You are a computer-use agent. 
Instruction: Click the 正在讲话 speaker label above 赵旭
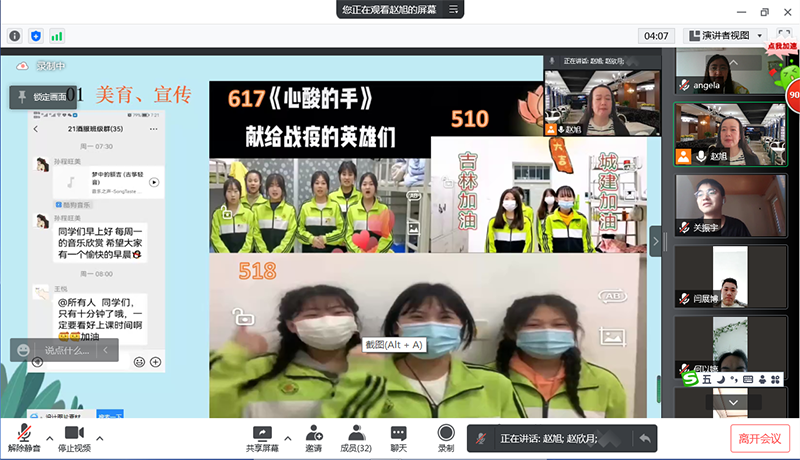(594, 61)
